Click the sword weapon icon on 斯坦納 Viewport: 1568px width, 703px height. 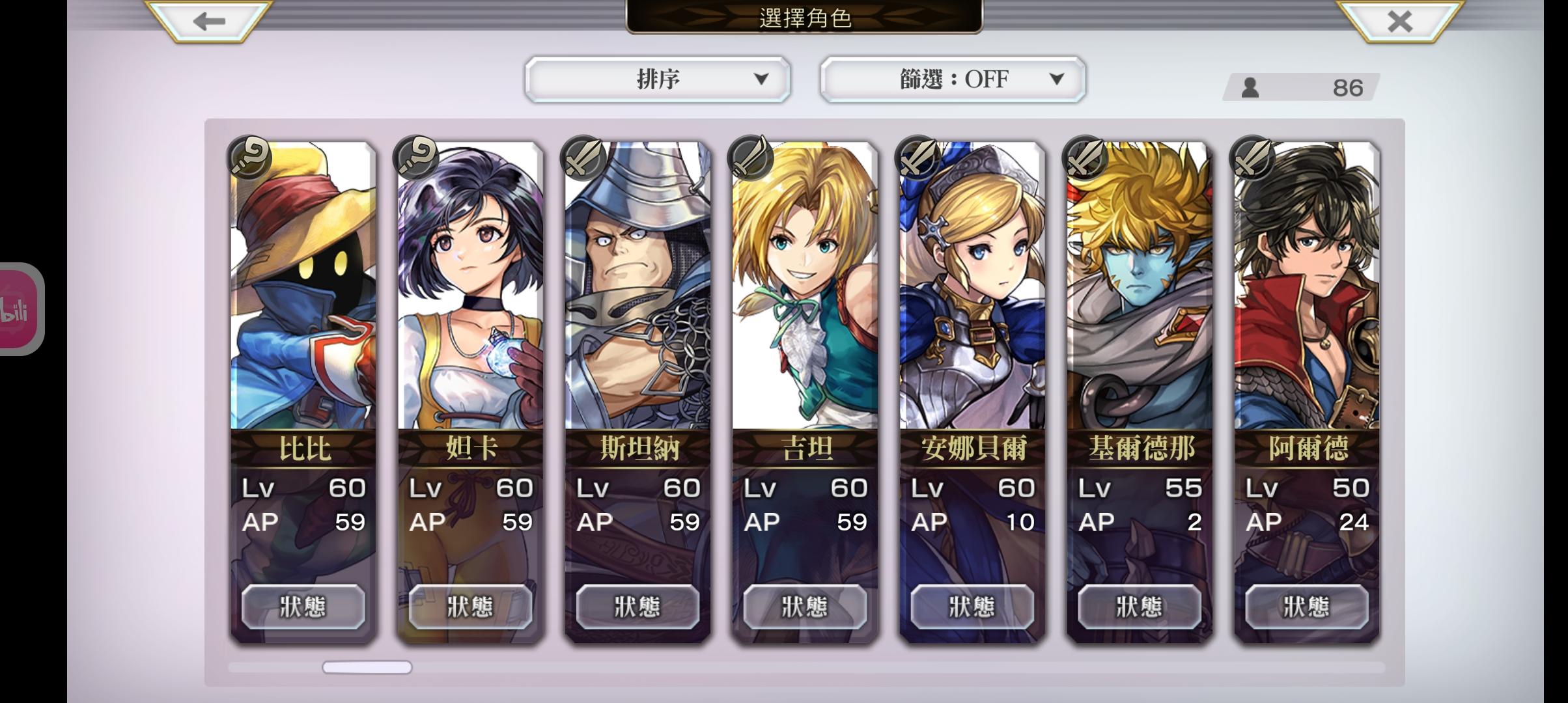point(584,158)
